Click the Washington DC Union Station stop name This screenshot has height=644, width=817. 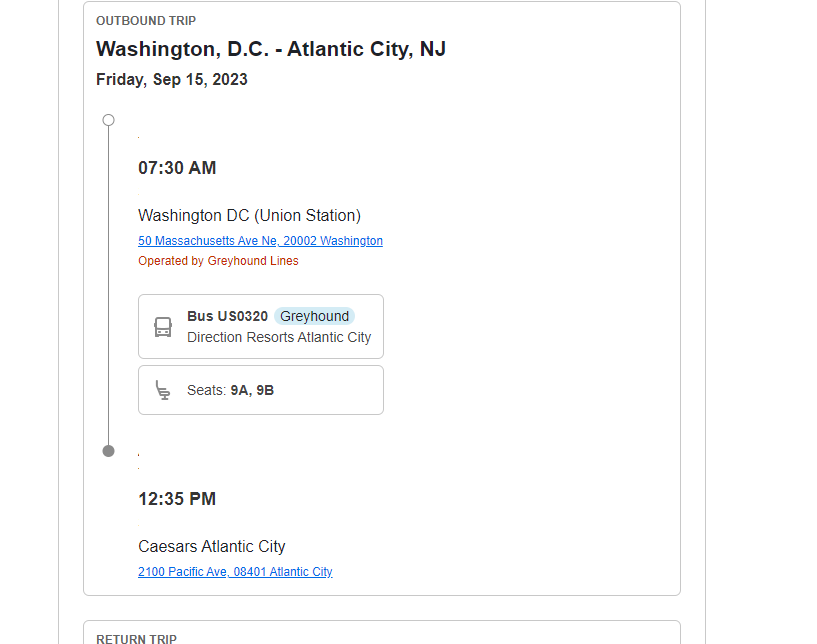point(248,215)
